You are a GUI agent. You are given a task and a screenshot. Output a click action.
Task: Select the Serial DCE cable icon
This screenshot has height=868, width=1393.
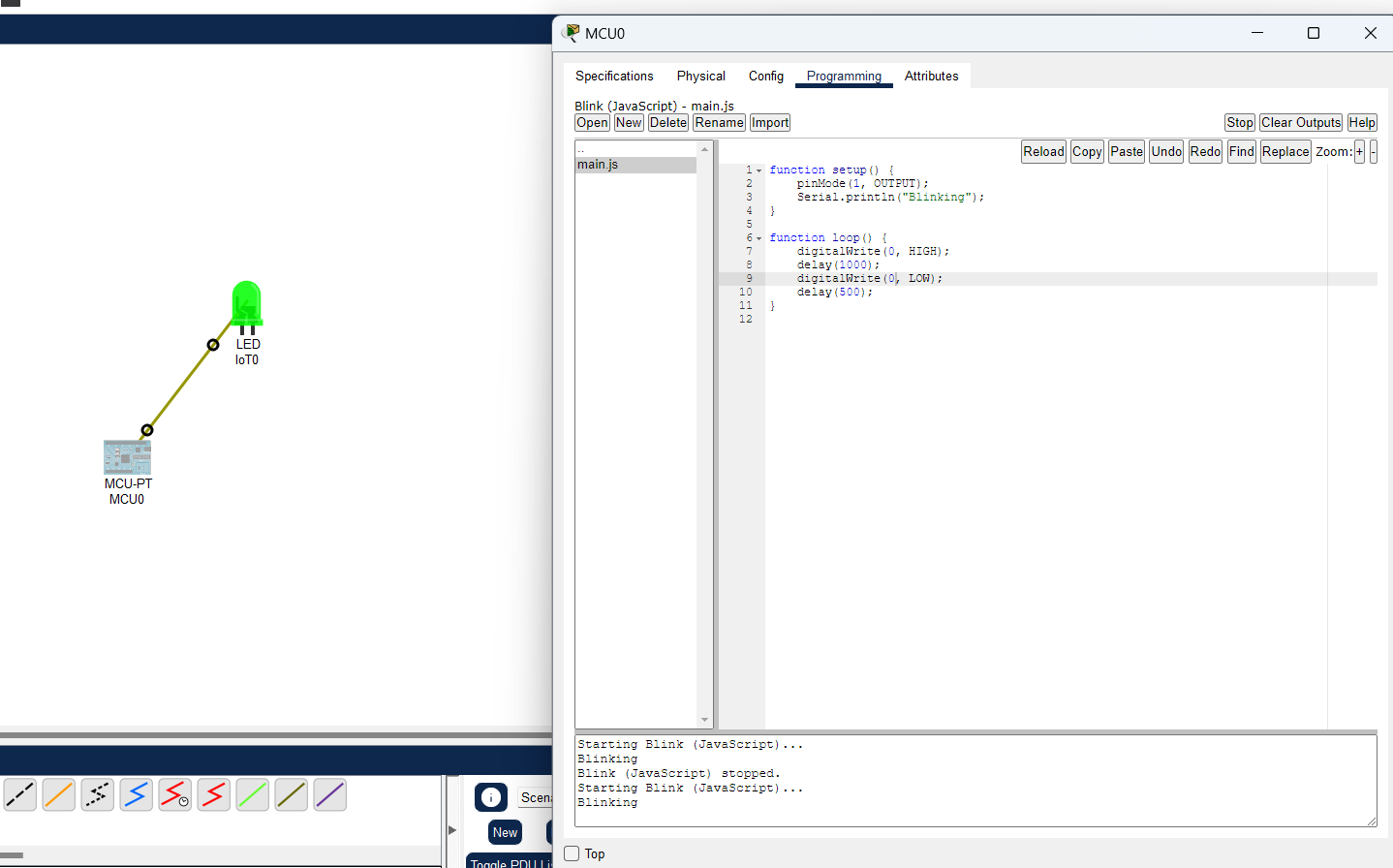pyautogui.click(x=174, y=794)
